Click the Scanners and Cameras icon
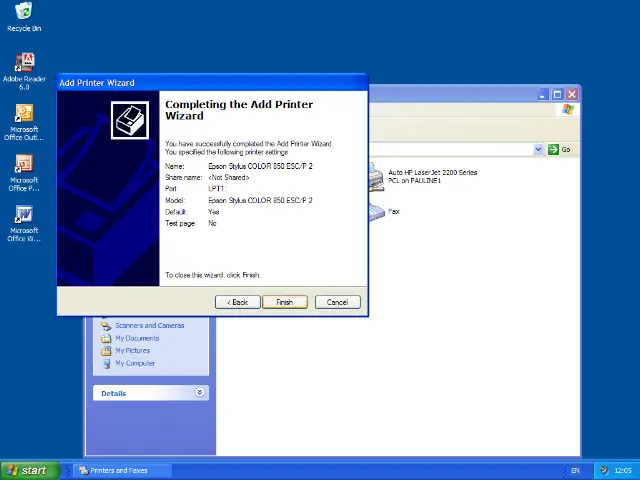The height and width of the screenshot is (480, 640). coord(106,326)
